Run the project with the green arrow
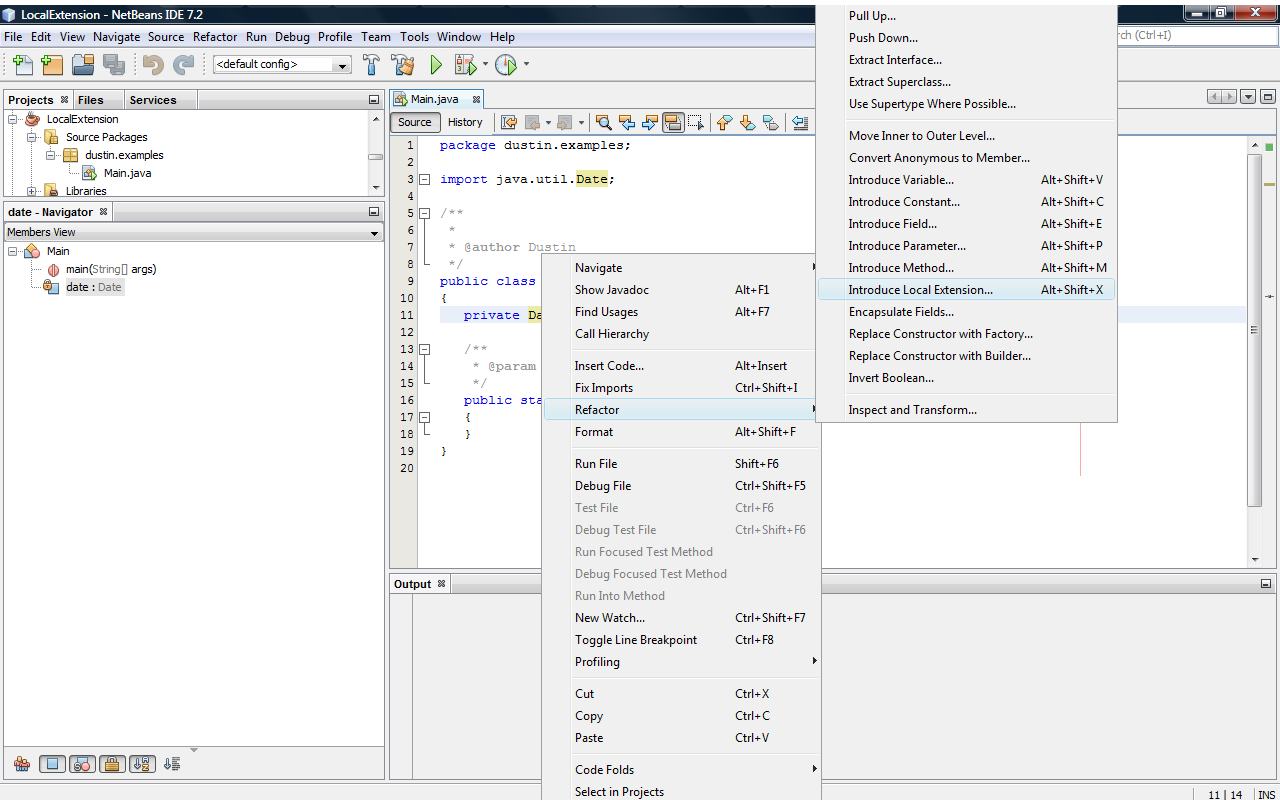 pyautogui.click(x=436, y=65)
